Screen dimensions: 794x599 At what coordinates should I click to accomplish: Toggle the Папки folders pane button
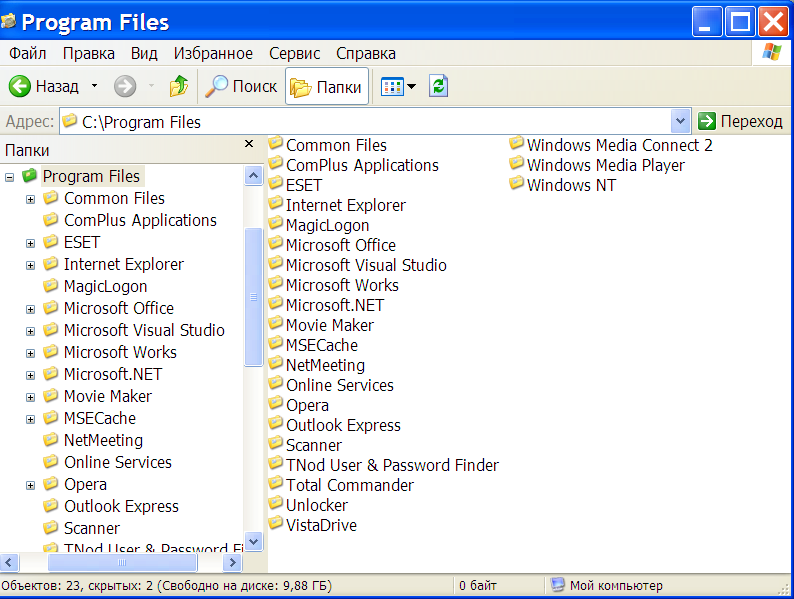(x=327, y=87)
